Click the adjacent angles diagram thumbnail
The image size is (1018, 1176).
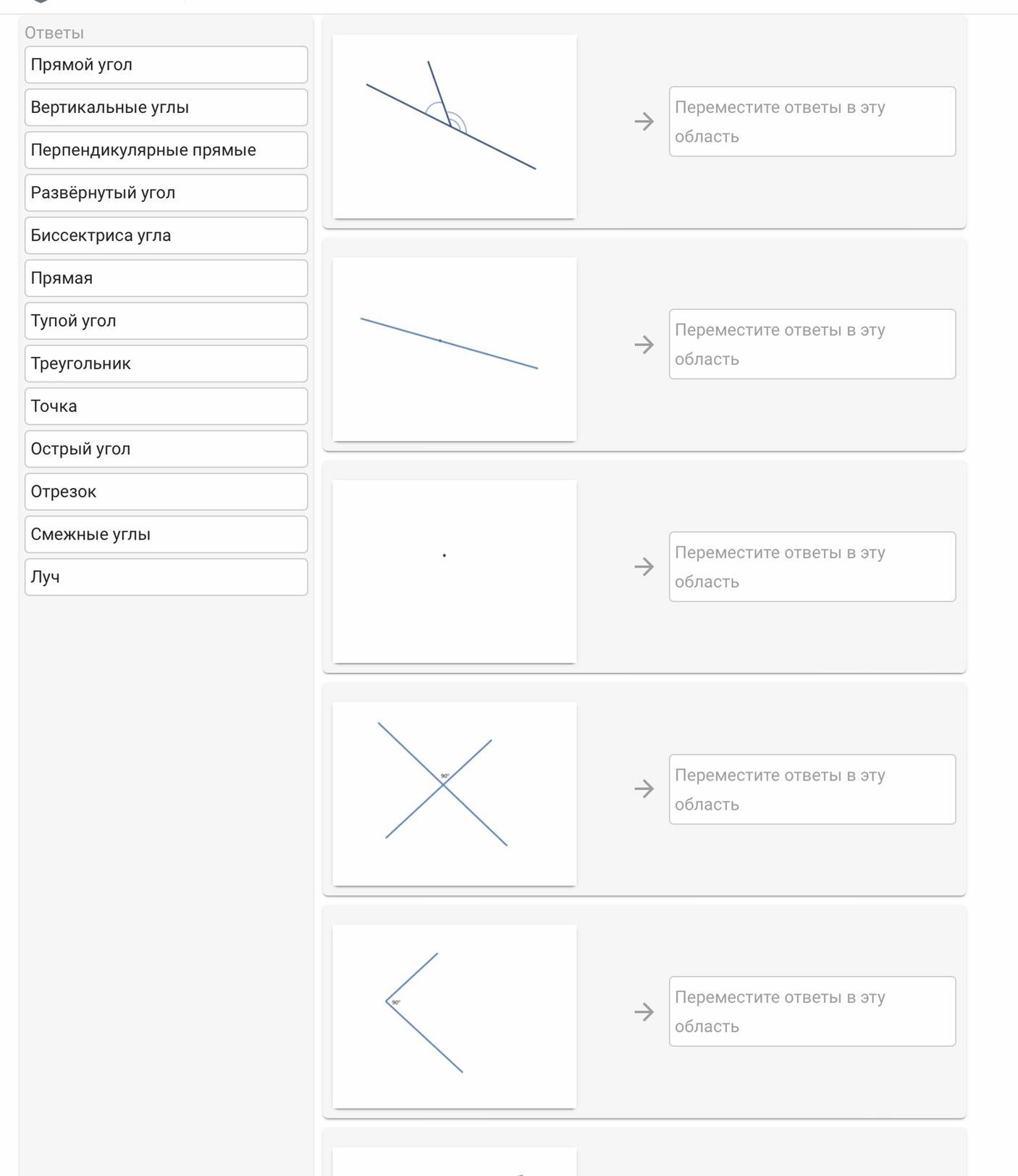point(455,126)
